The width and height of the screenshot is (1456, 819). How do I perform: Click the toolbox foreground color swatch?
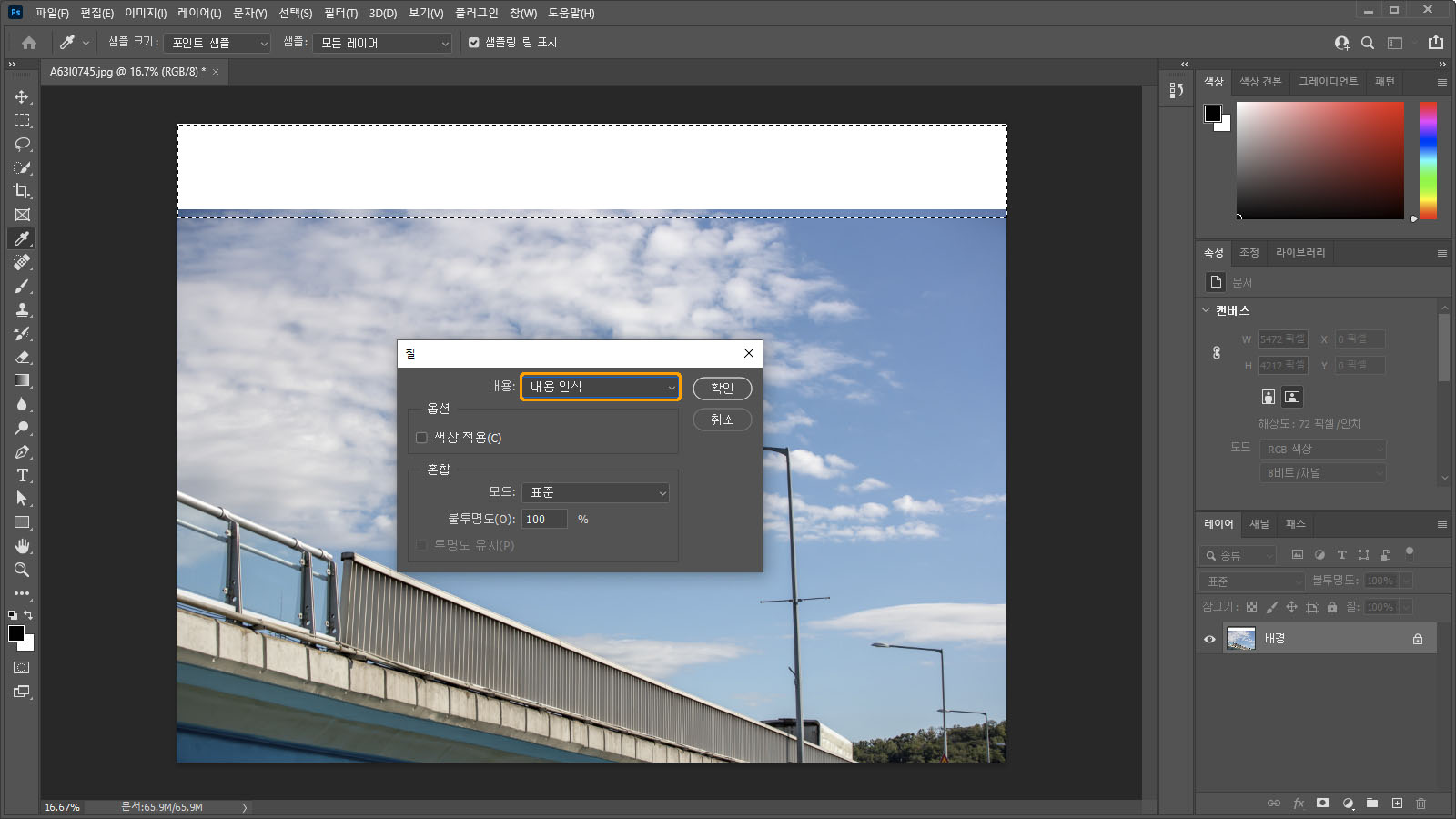[15, 633]
